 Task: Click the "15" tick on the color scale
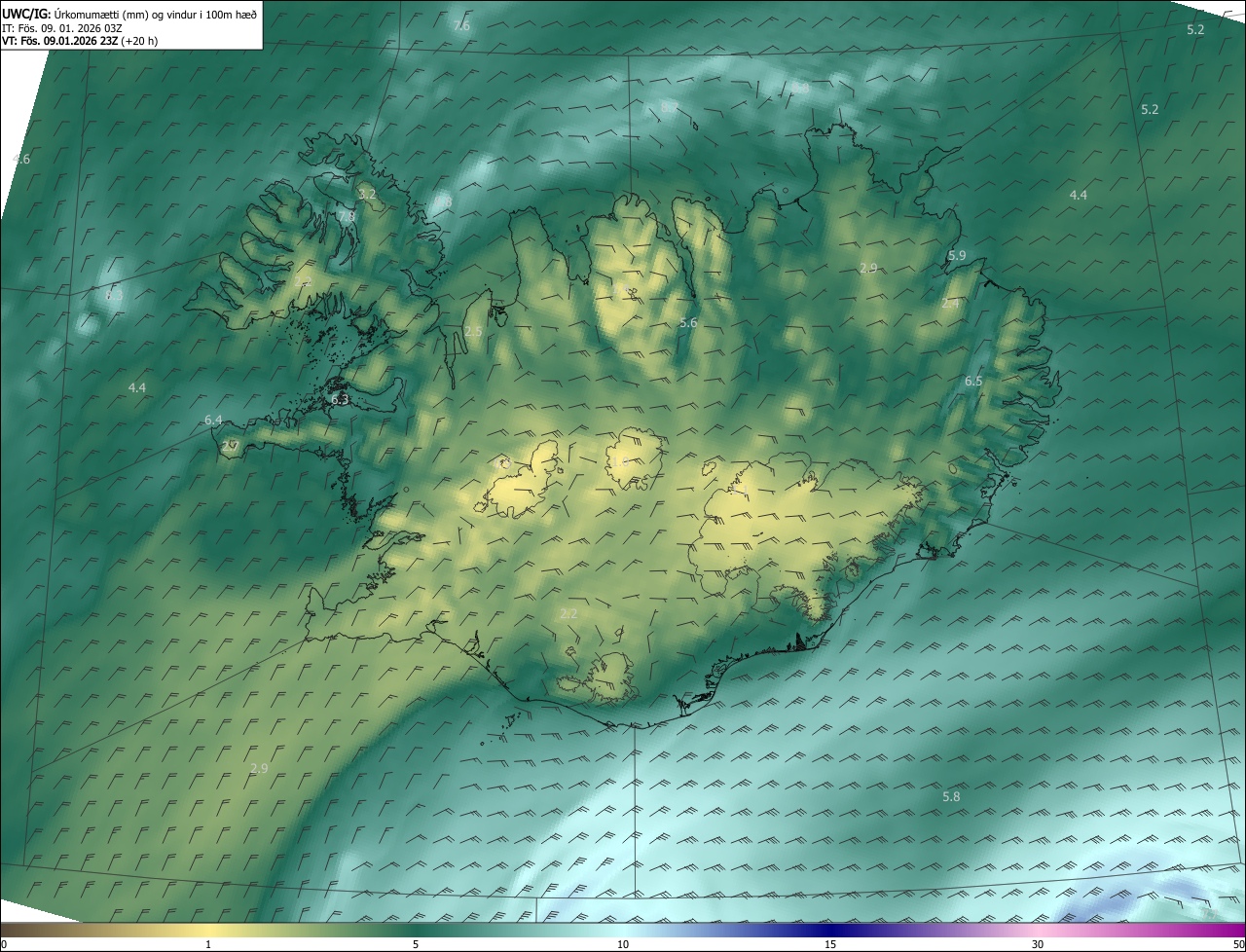point(830,944)
